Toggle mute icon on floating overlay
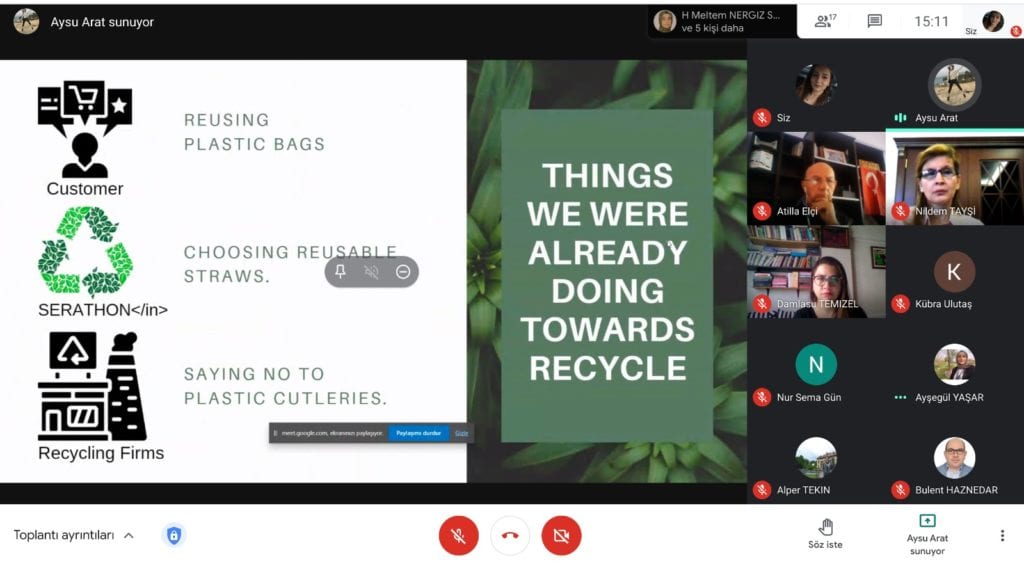 pos(372,272)
